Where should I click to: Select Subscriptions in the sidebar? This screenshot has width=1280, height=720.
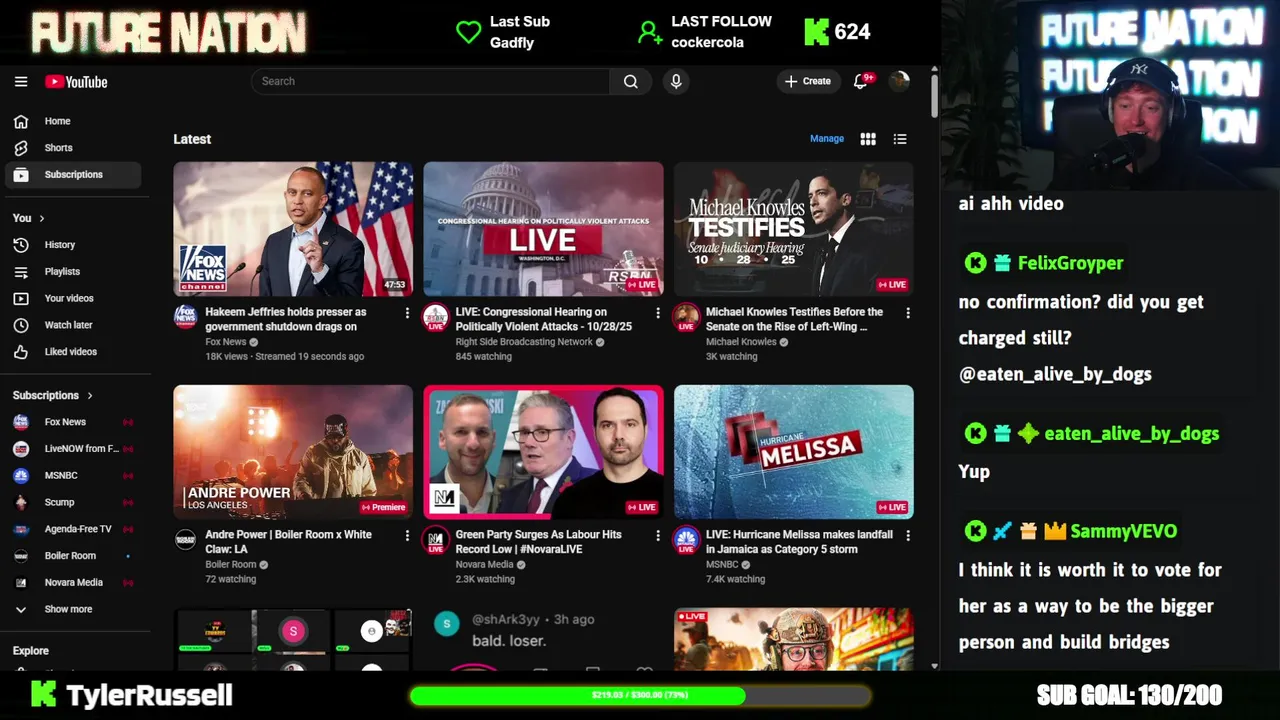coord(73,175)
